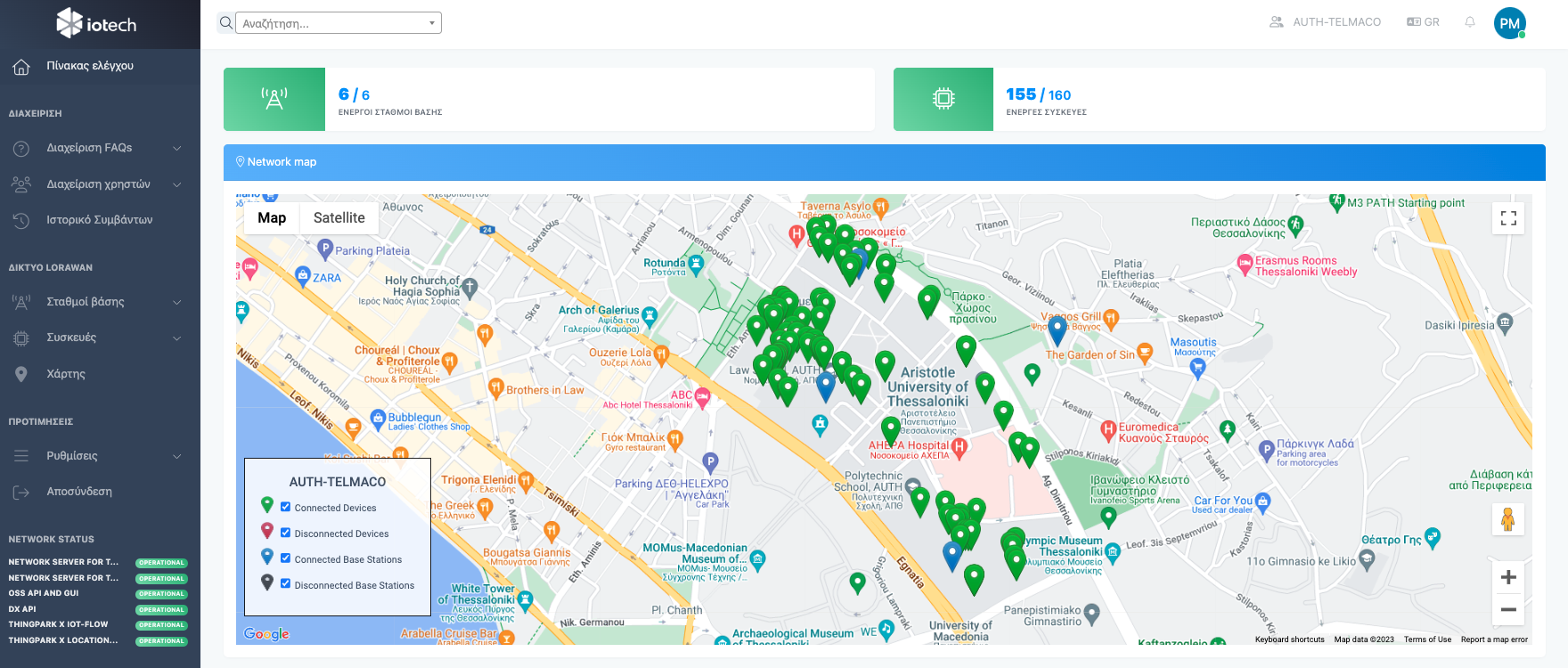Click THINGPARK X LOCATION status row
This screenshot has width=1568, height=668.
coord(98,640)
